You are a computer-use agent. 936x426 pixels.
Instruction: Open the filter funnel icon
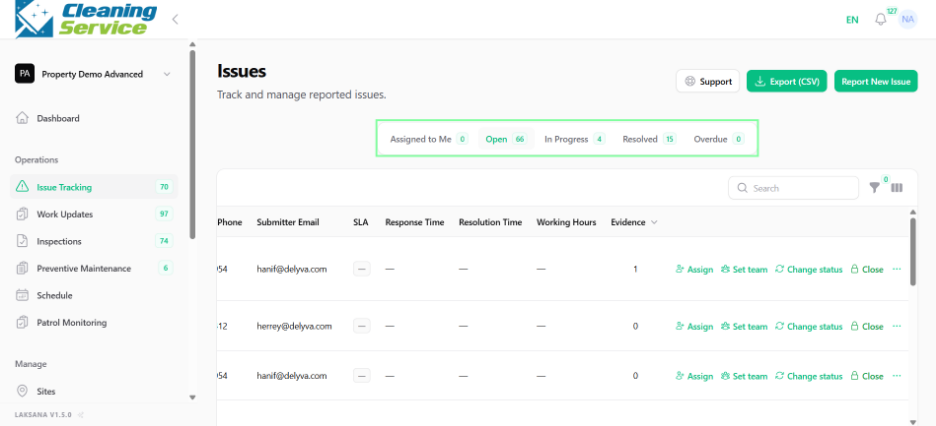[x=875, y=188]
